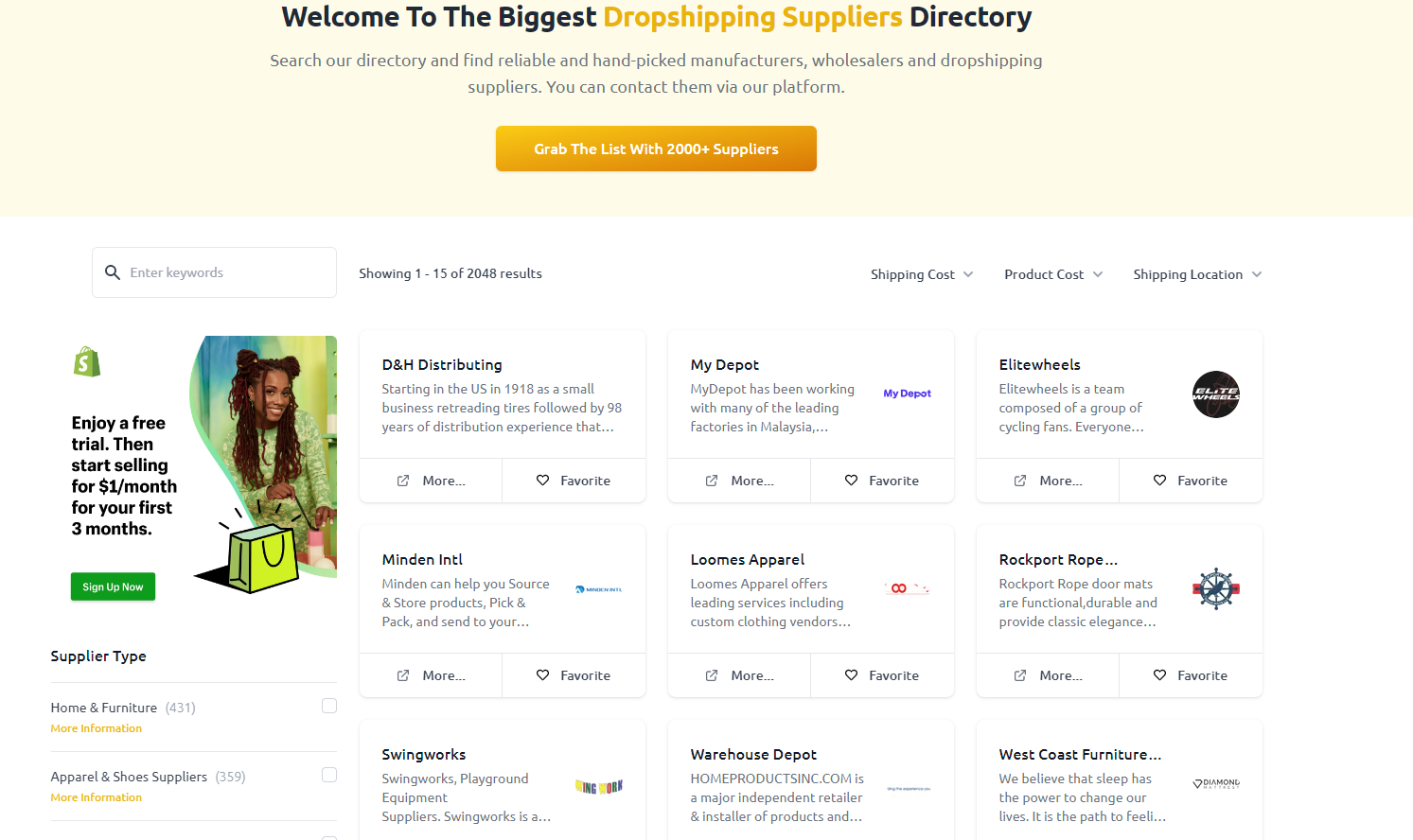Click the Loomes Apparel logo
The image size is (1413, 840).
coord(908,588)
